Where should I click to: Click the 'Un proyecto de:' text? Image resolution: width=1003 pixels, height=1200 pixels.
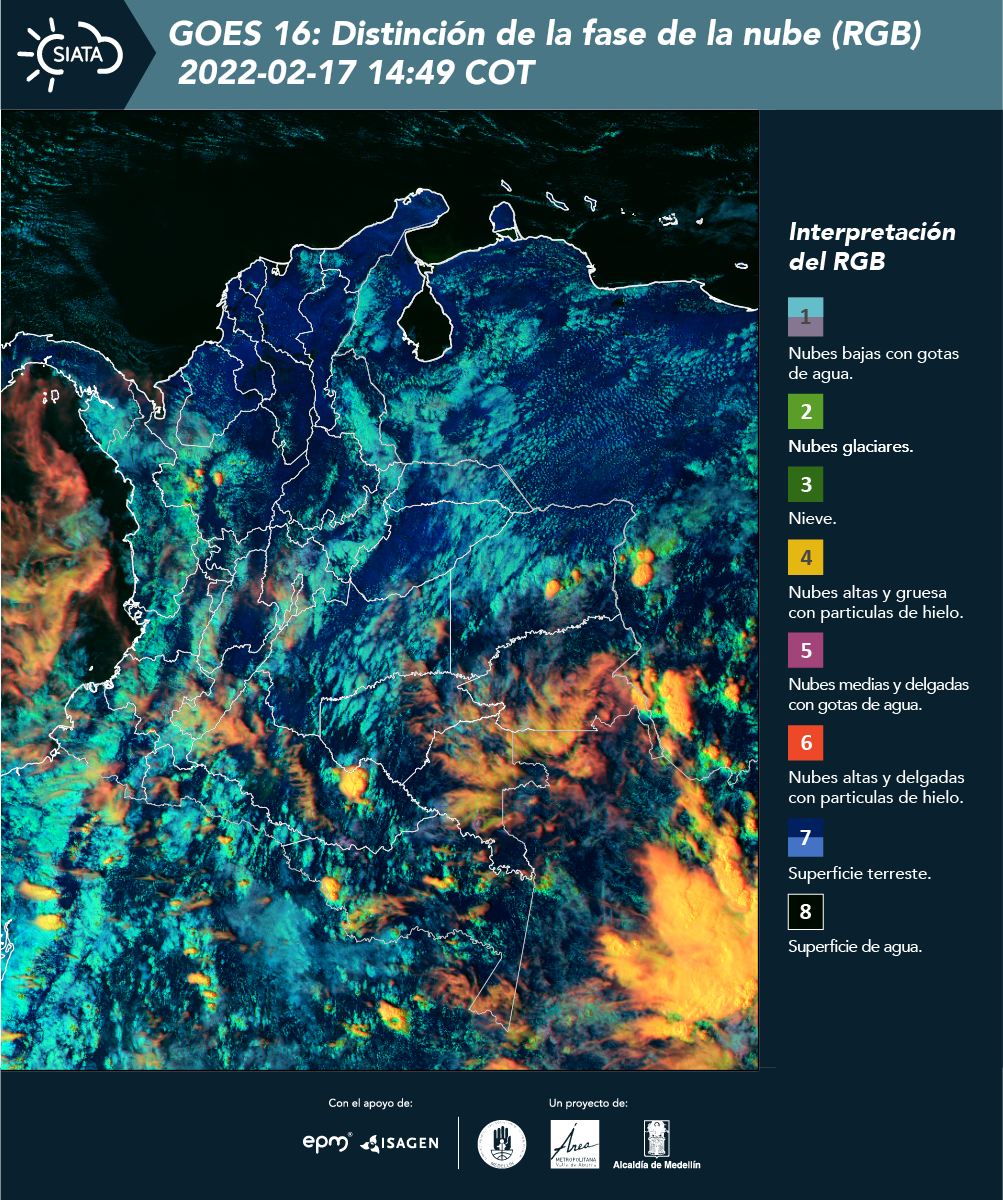pyautogui.click(x=588, y=1103)
